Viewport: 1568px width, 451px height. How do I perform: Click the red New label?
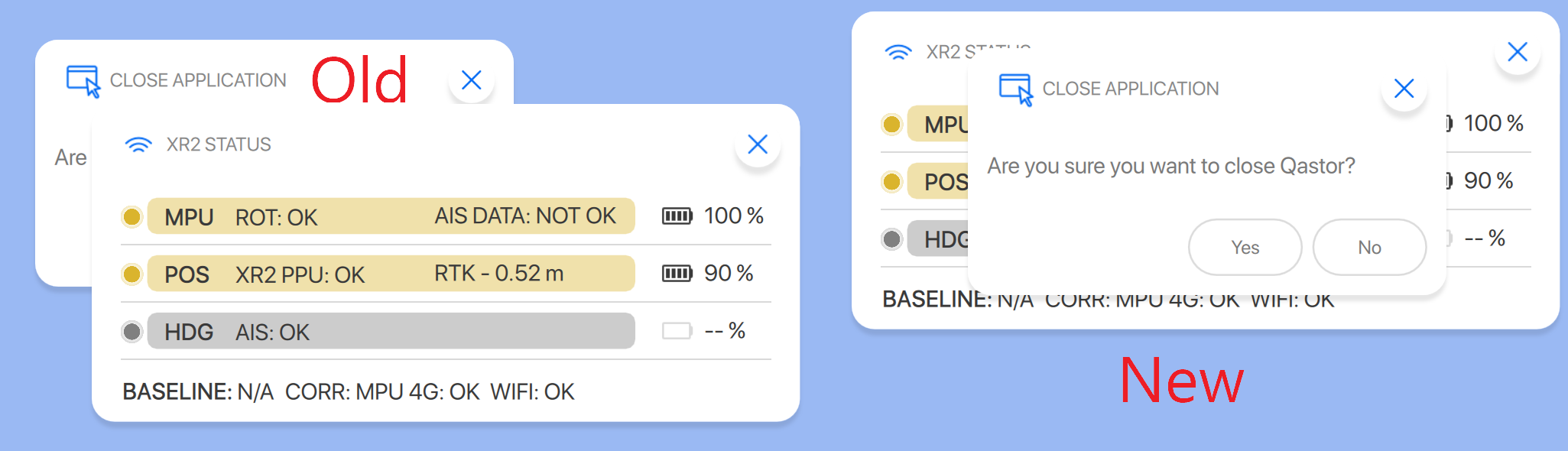click(x=1181, y=381)
